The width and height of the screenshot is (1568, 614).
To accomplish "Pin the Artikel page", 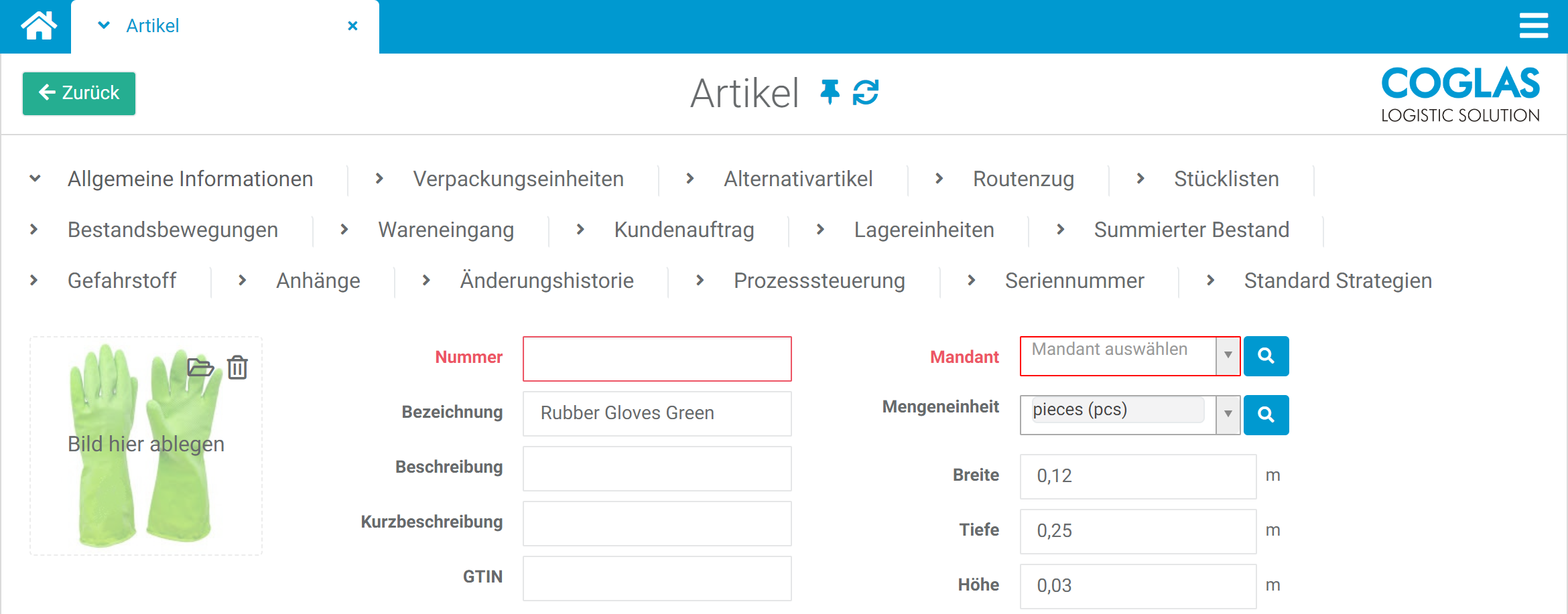I will tap(830, 92).
